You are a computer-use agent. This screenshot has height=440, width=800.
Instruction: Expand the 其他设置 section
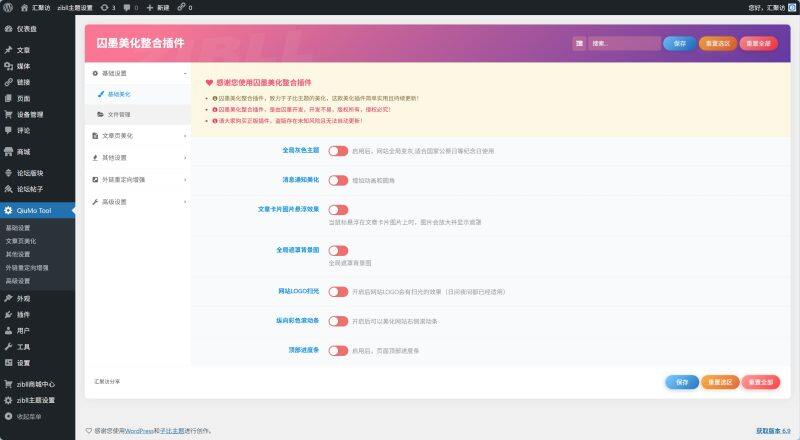[x=138, y=158]
